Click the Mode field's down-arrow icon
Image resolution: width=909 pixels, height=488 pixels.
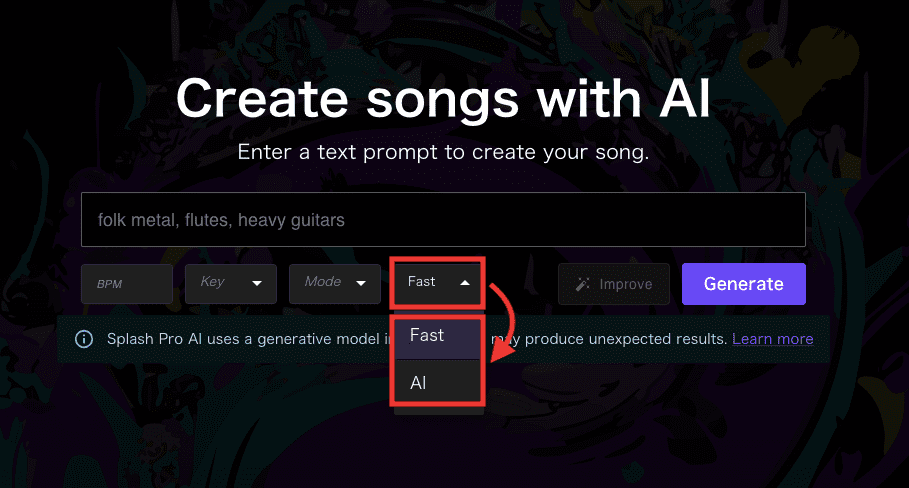(x=361, y=283)
